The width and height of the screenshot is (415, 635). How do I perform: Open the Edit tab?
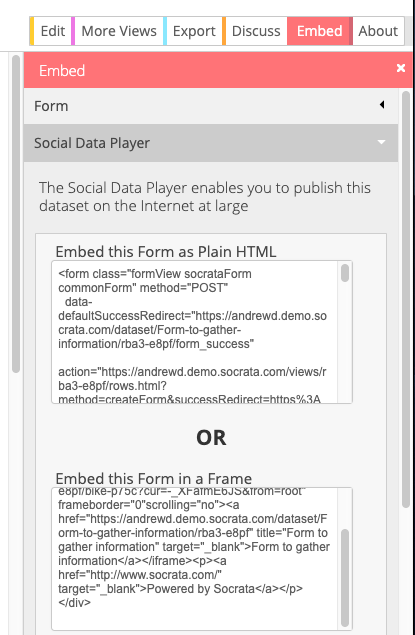coord(52,31)
